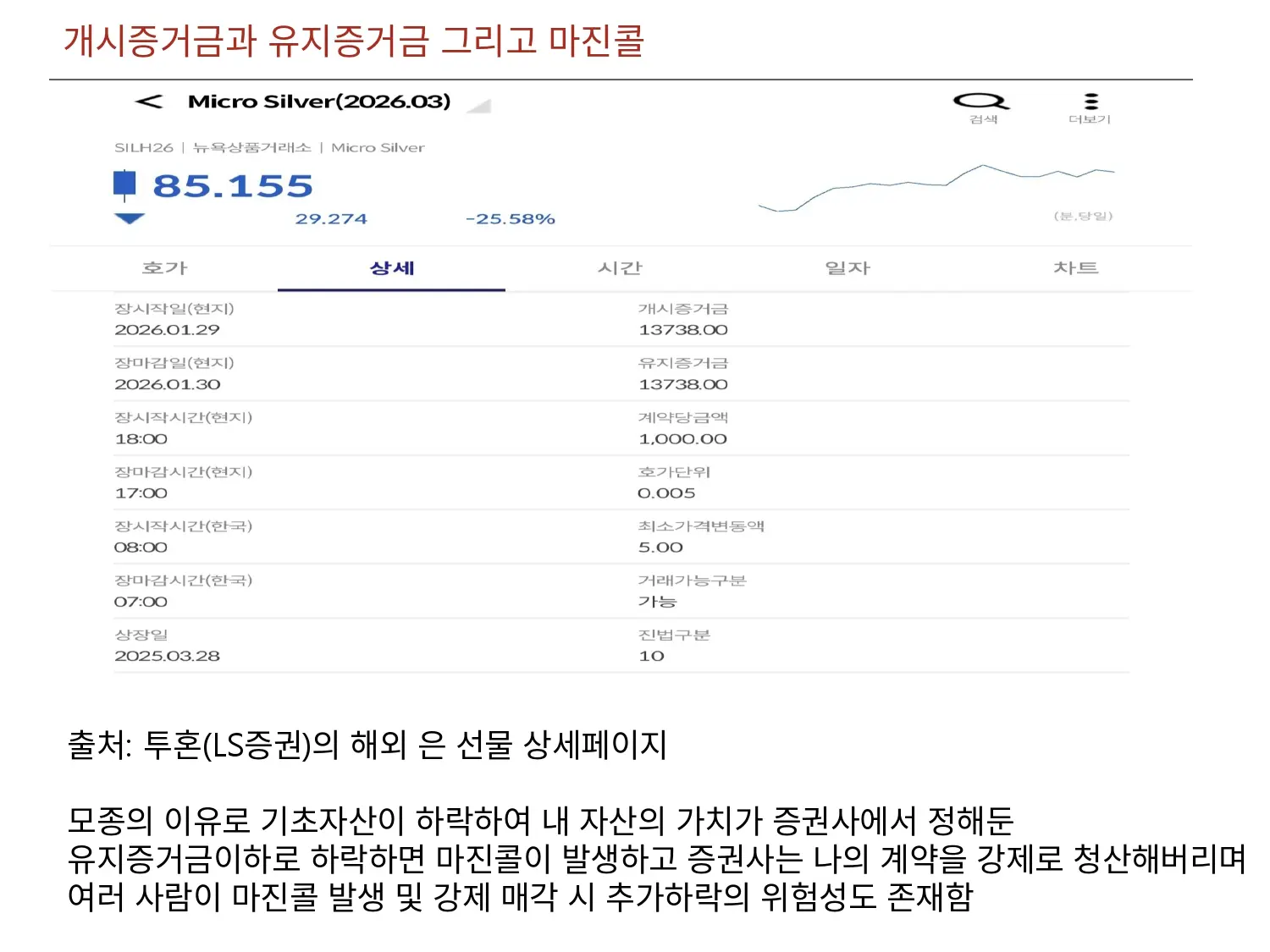The height and width of the screenshot is (952, 1270).
Task: Click the 상장일 value 2025.03.28
Action: 168,656
